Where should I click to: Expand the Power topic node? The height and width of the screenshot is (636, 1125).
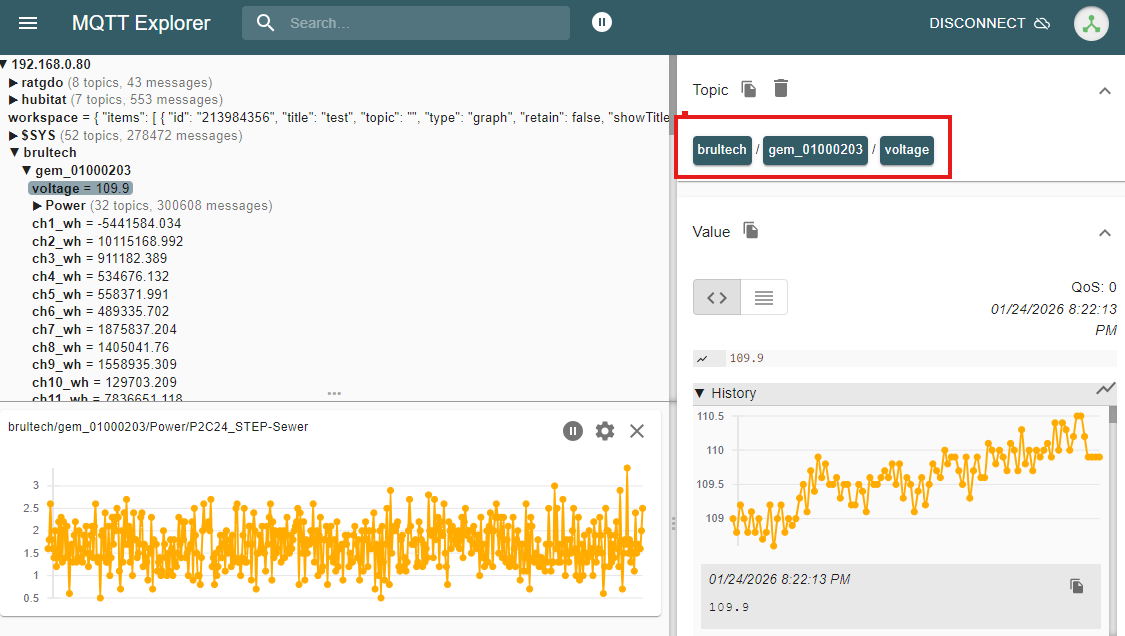(x=38, y=205)
